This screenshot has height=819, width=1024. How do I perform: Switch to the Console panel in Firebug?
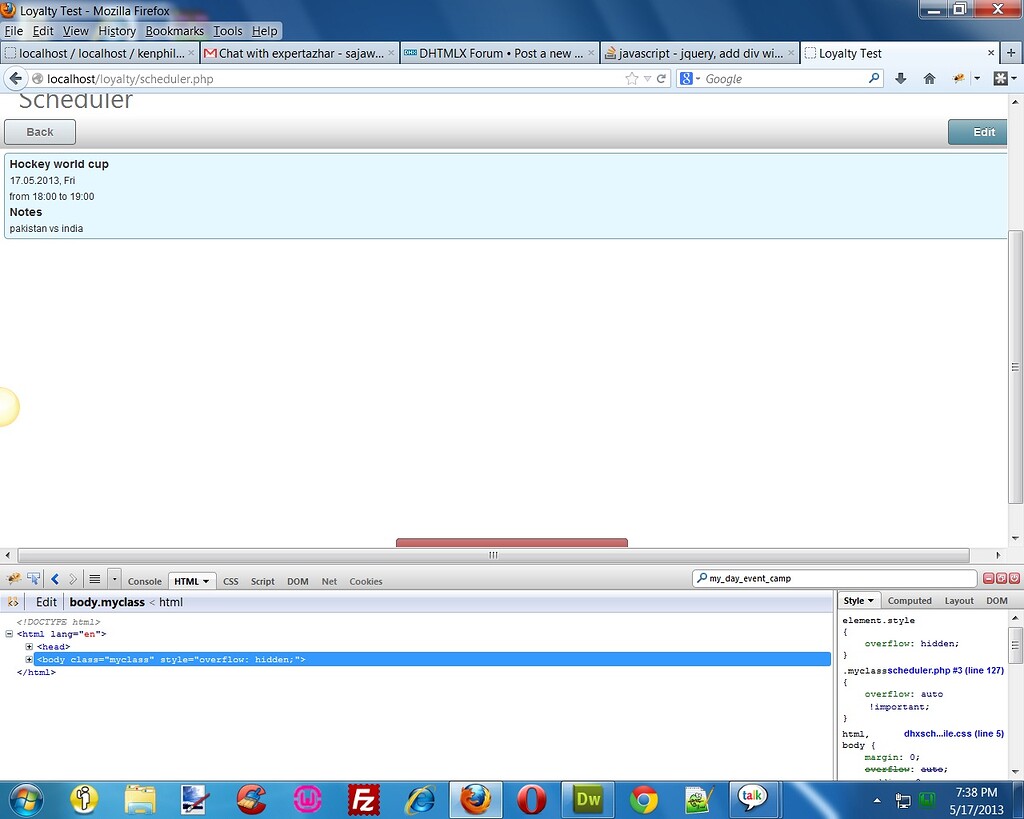(145, 581)
